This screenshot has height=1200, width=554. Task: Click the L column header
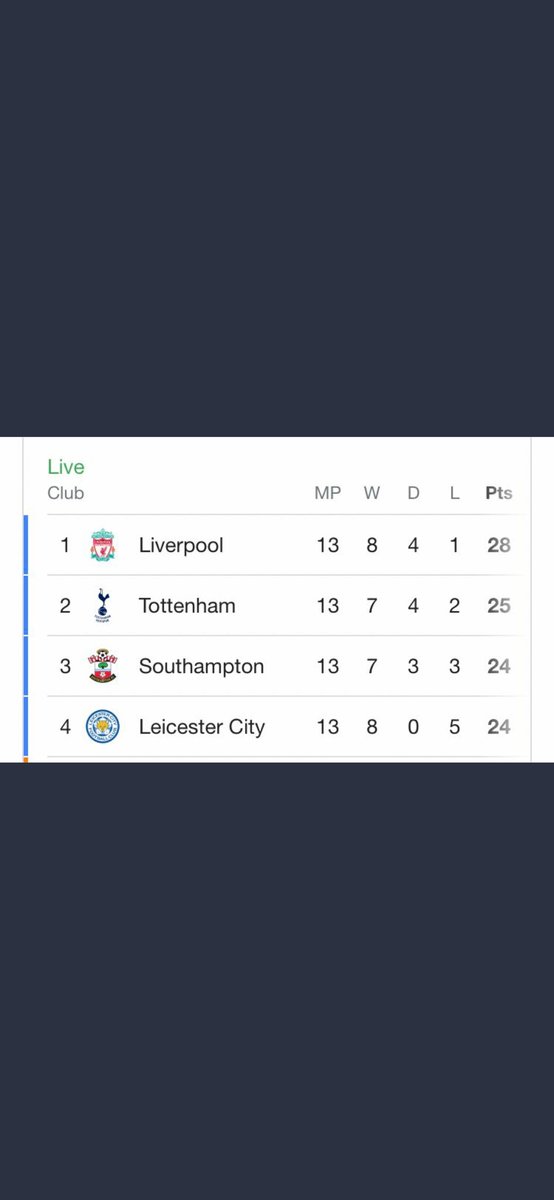(454, 493)
